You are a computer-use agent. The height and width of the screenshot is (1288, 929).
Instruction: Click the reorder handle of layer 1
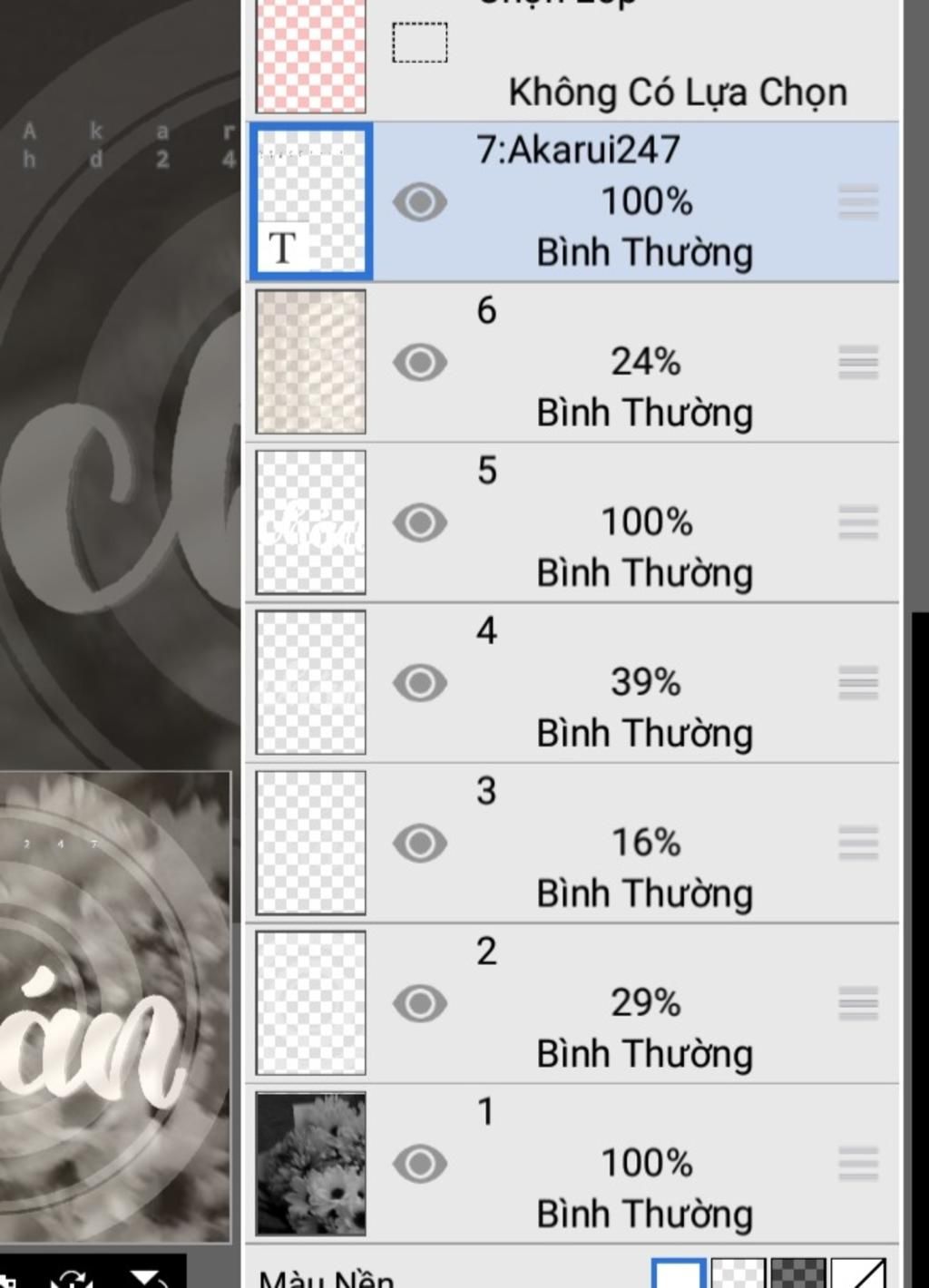pyautogui.click(x=858, y=1164)
